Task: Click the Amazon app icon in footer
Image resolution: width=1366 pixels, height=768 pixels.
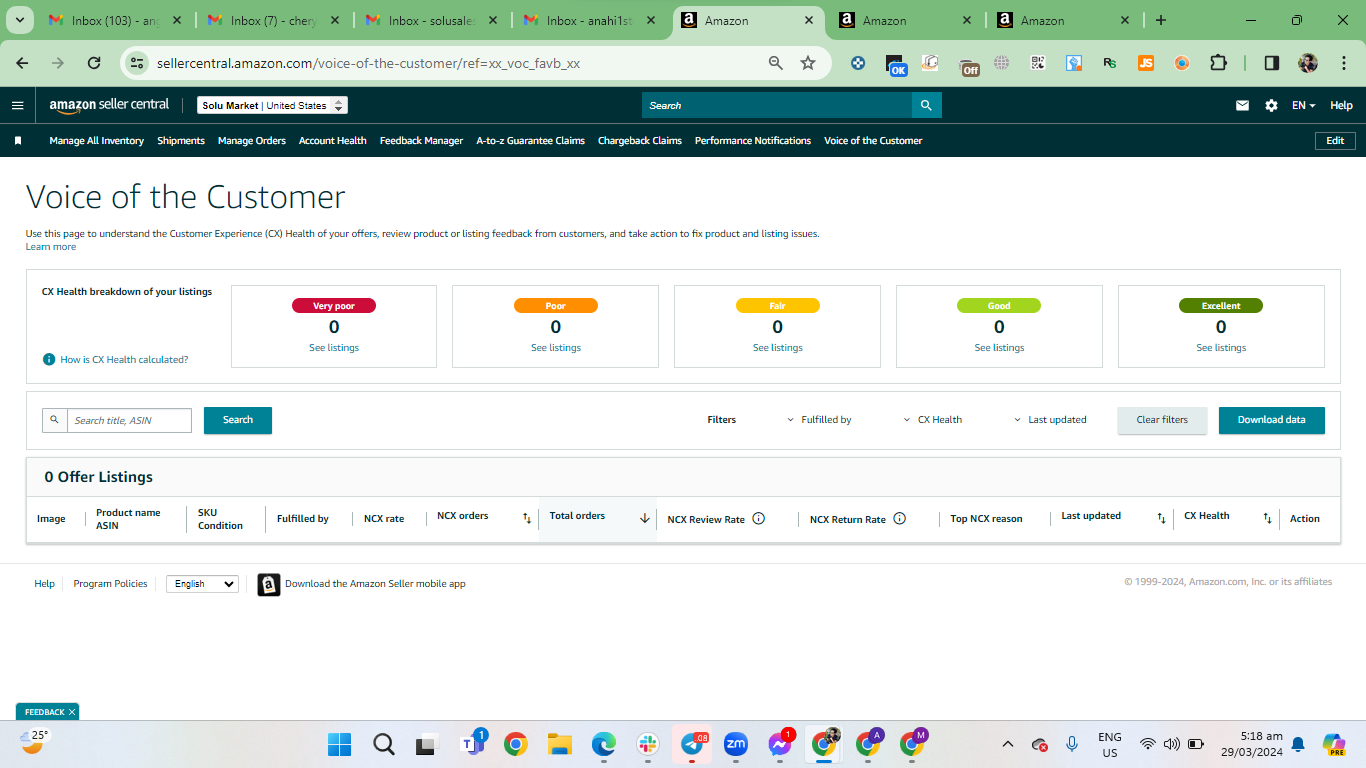Action: point(268,584)
